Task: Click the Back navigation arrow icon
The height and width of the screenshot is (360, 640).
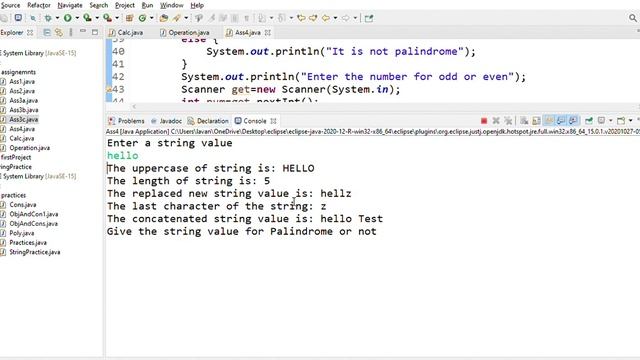Action: pos(326,18)
